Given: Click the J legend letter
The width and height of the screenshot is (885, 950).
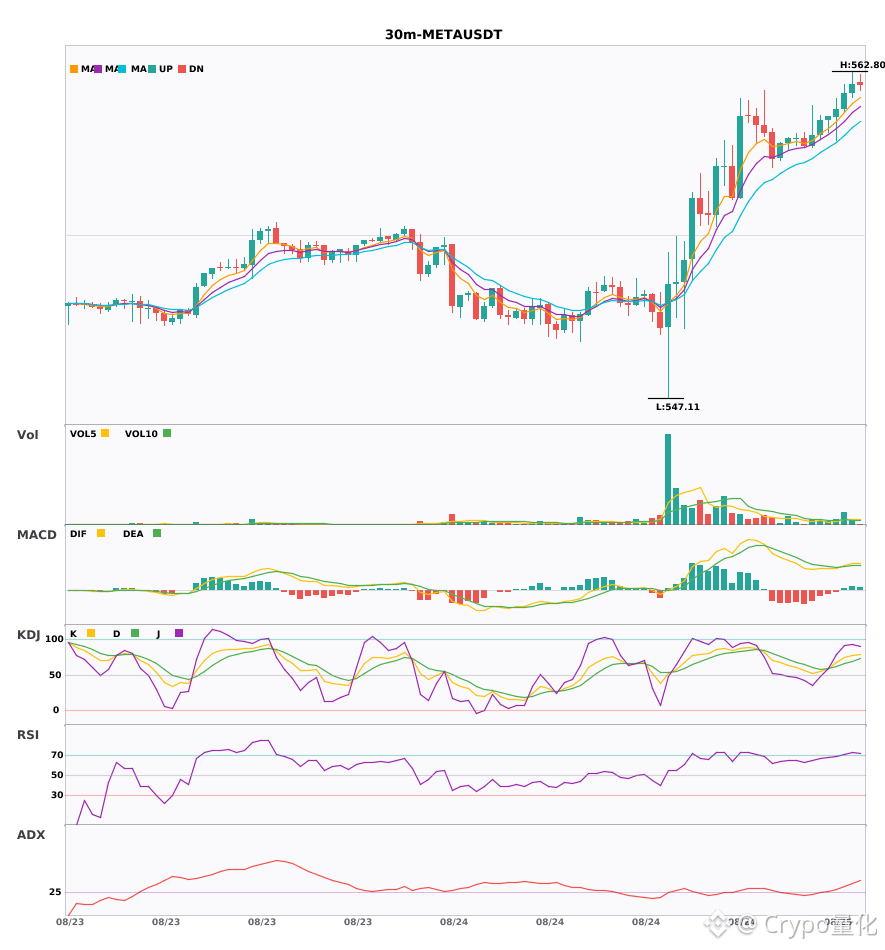Looking at the screenshot, I should pyautogui.click(x=158, y=634).
